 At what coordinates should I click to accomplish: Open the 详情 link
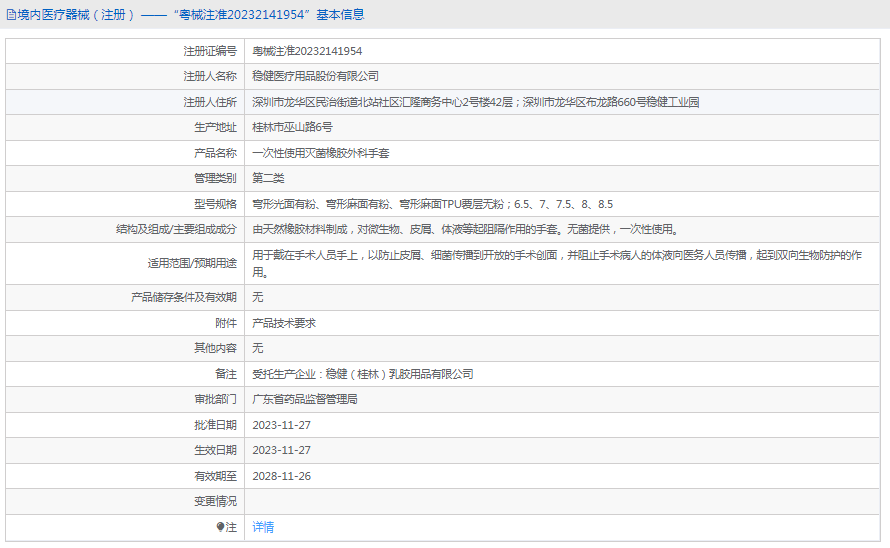pyautogui.click(x=263, y=528)
